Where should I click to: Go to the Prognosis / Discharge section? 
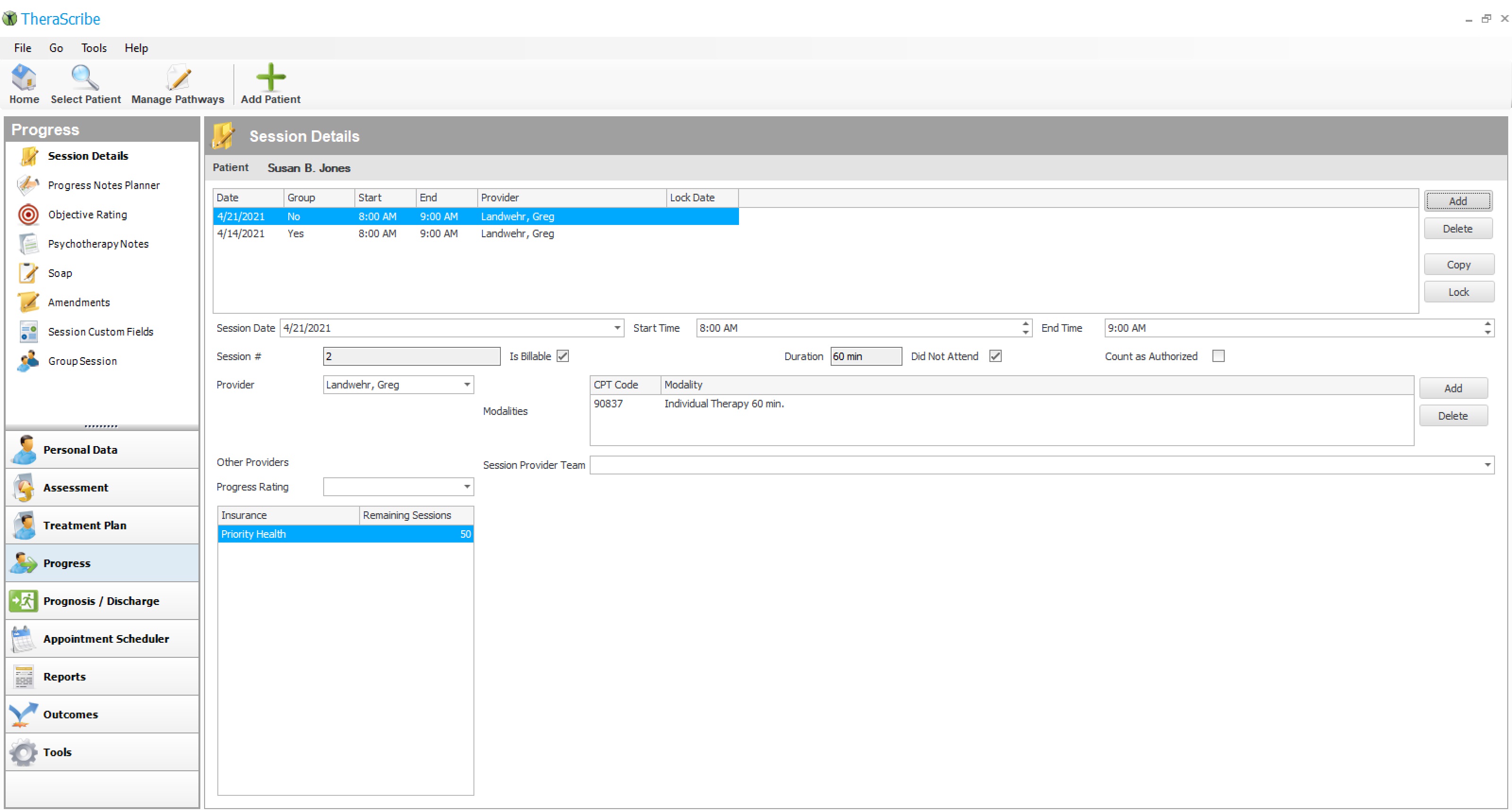102,601
